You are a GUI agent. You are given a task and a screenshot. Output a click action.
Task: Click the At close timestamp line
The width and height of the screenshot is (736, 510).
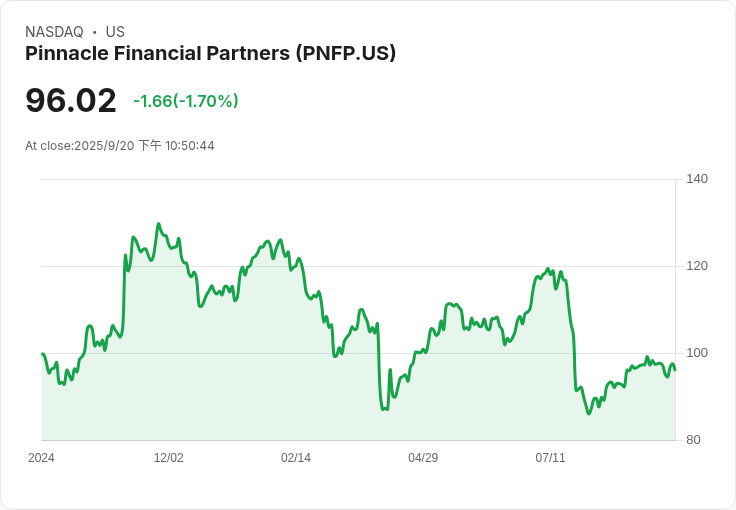[120, 146]
